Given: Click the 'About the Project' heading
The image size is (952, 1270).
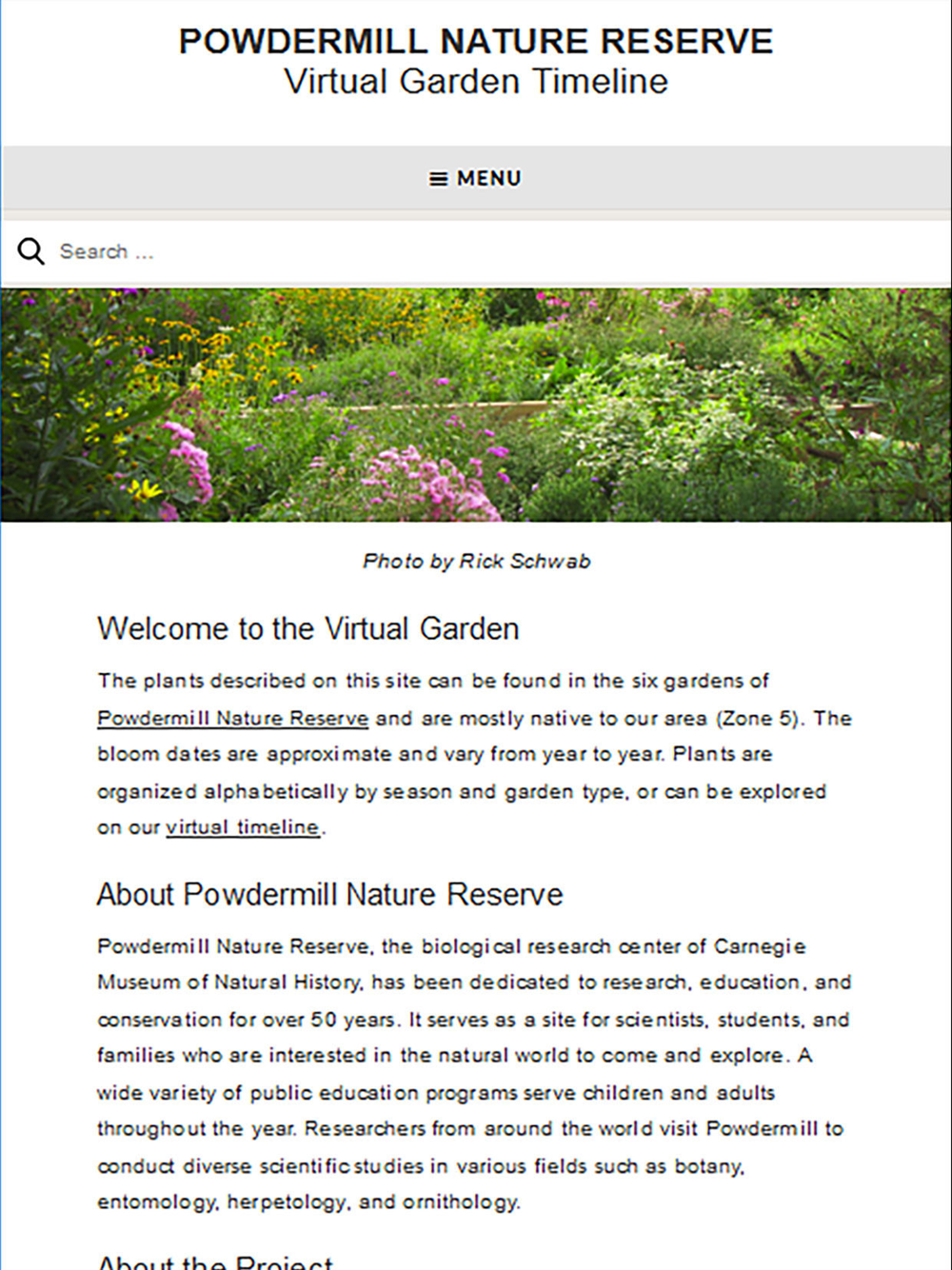Looking at the screenshot, I should (215, 1260).
